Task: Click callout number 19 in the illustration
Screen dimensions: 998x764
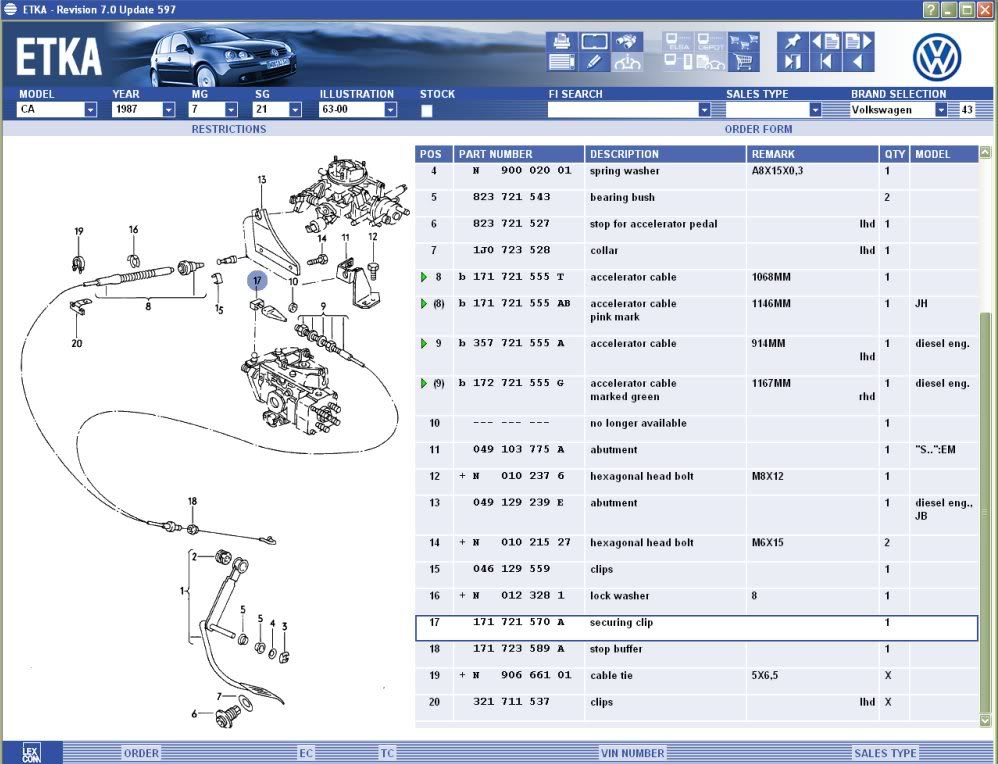Action: point(78,232)
